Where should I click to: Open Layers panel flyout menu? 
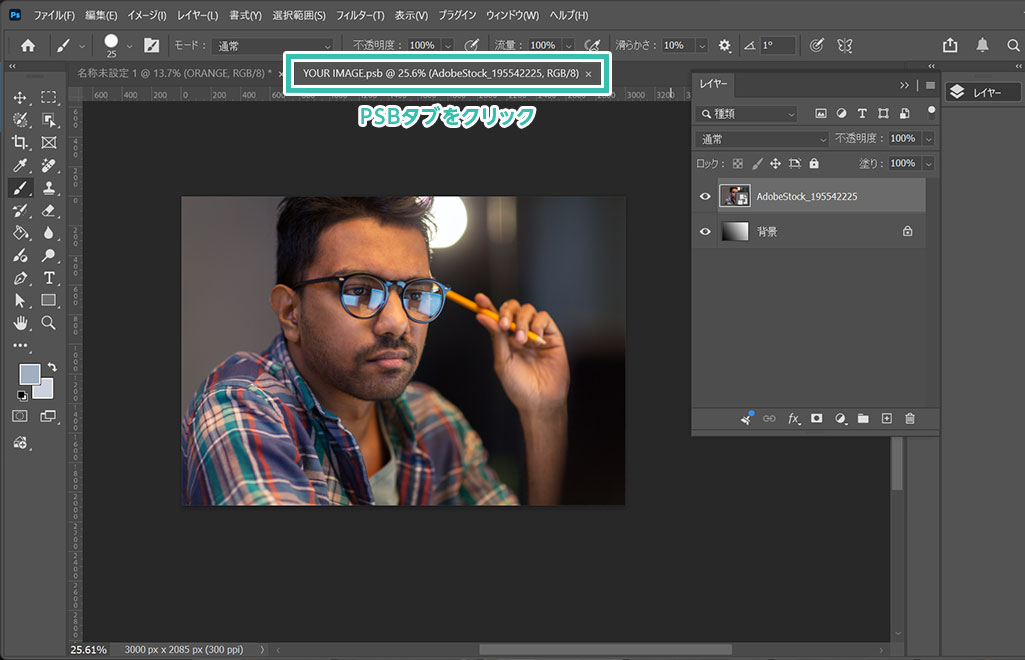tap(930, 85)
